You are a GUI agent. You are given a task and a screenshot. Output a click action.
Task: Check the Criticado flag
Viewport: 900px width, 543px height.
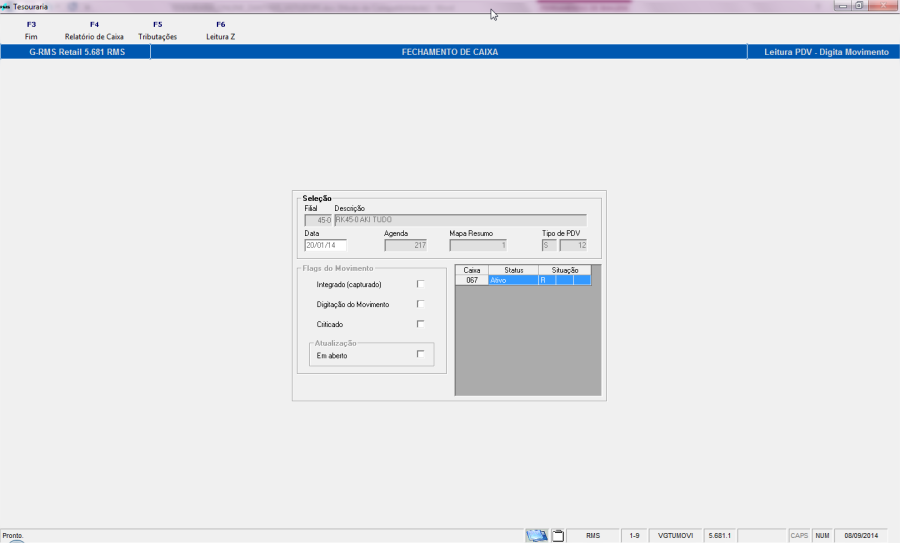421,324
